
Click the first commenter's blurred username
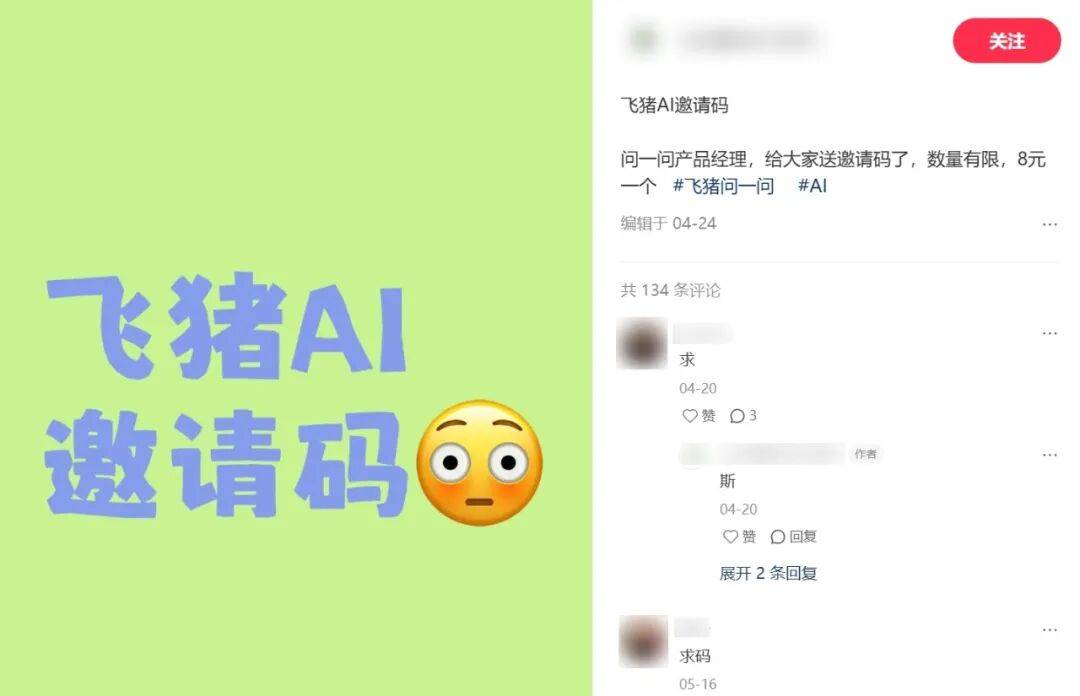[x=703, y=334]
